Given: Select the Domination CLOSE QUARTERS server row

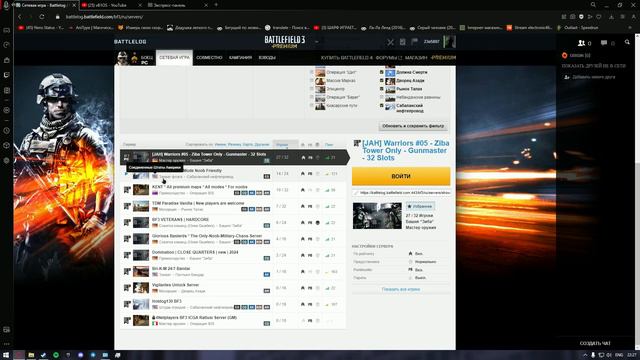Looking at the screenshot, I should pyautogui.click(x=233, y=255).
